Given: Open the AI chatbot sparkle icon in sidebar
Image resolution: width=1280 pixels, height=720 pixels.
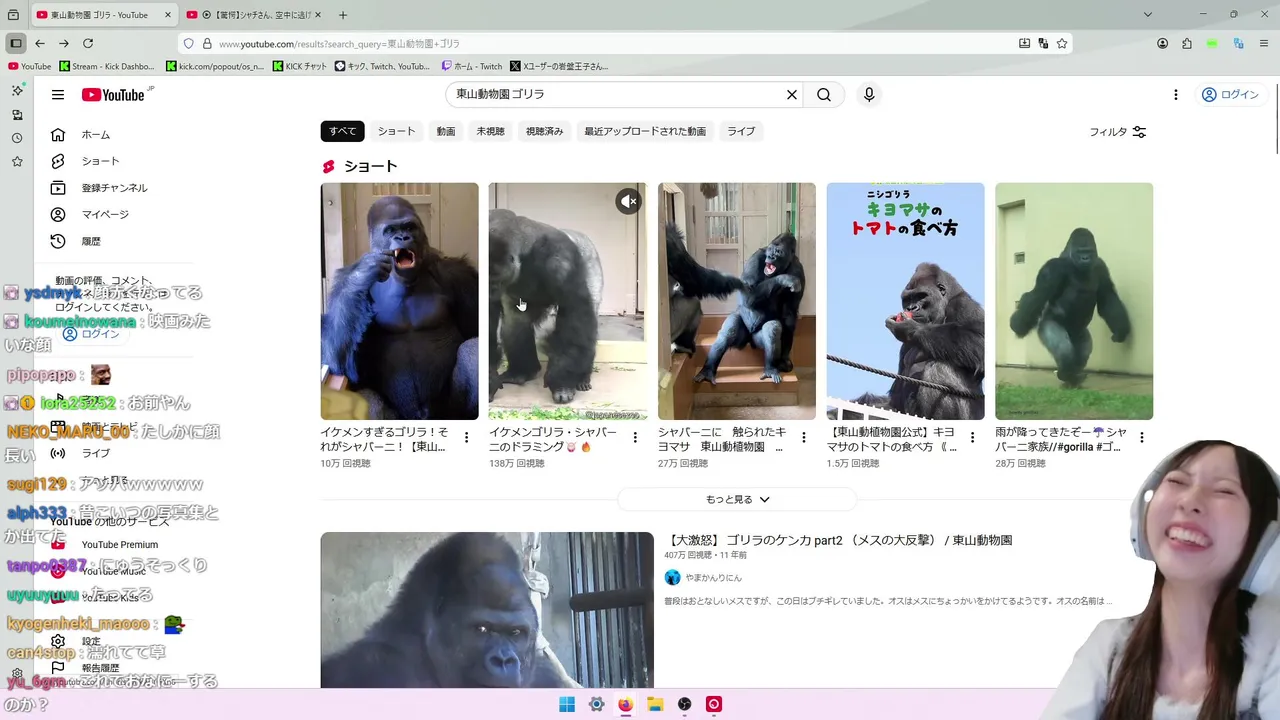Looking at the screenshot, I should tap(17, 90).
